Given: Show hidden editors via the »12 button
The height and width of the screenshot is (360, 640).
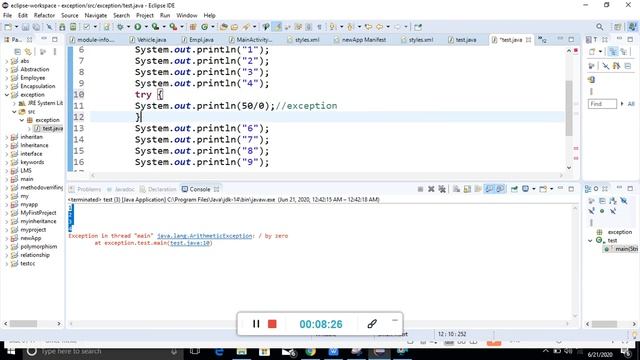Looking at the screenshot, I should [x=542, y=40].
